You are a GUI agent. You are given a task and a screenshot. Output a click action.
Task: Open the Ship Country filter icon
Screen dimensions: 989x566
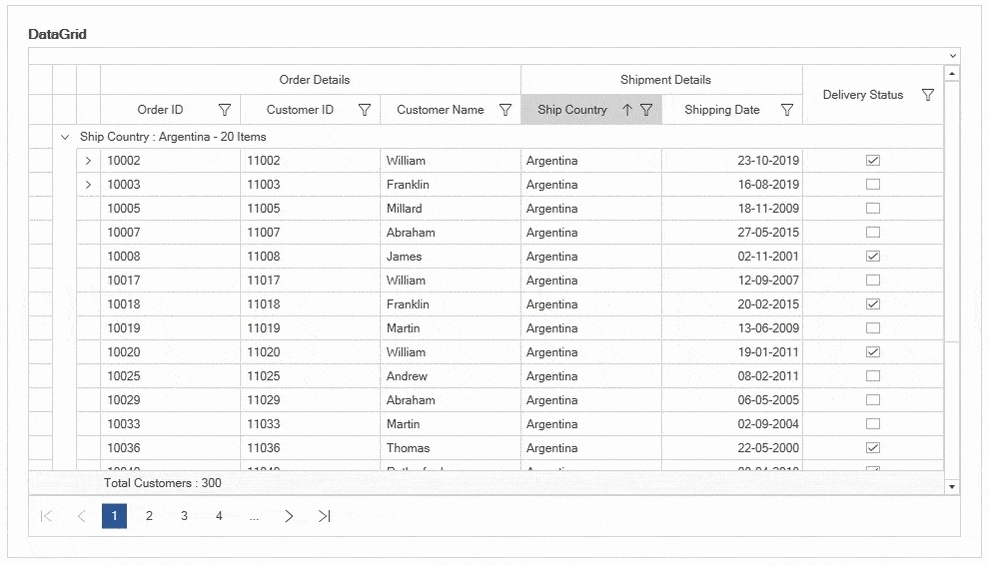click(x=646, y=110)
